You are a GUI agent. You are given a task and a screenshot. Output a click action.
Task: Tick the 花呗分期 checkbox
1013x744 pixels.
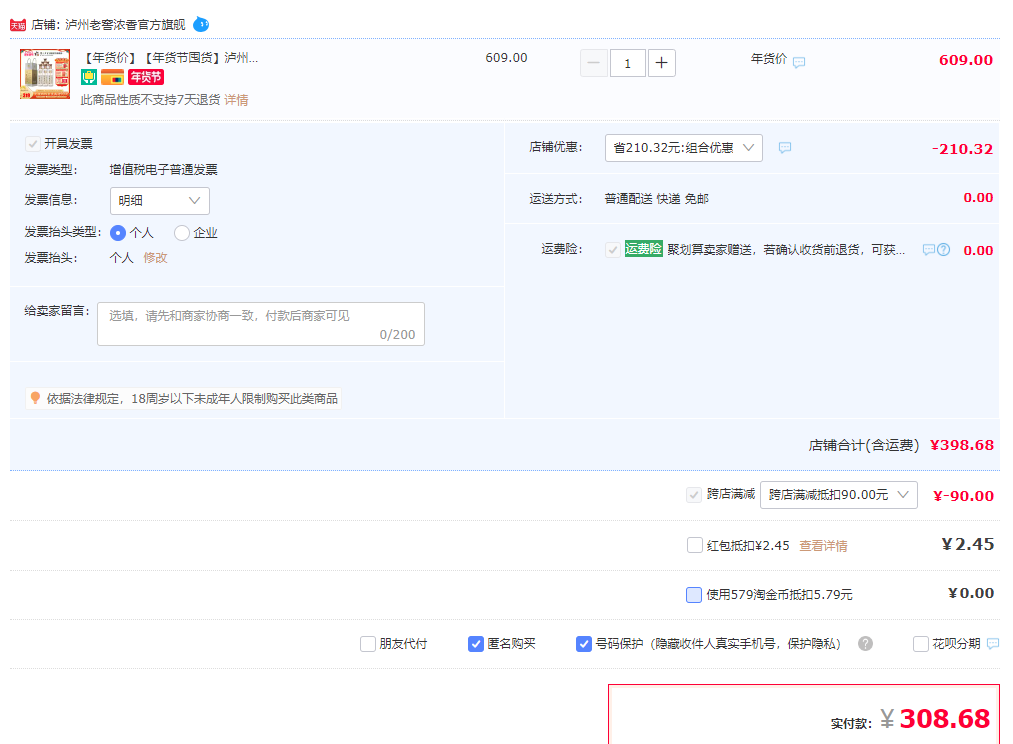tap(921, 644)
